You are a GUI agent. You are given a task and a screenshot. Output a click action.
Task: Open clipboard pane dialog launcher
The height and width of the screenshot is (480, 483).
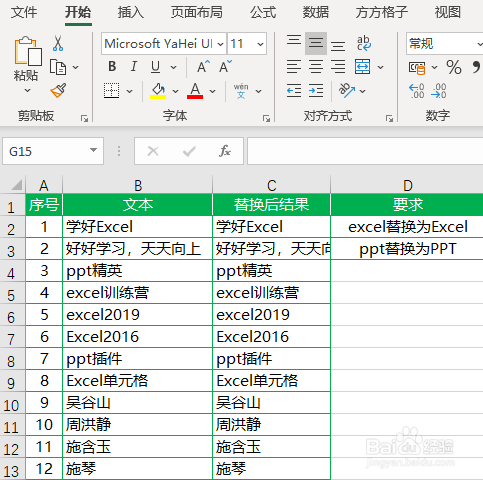click(84, 118)
